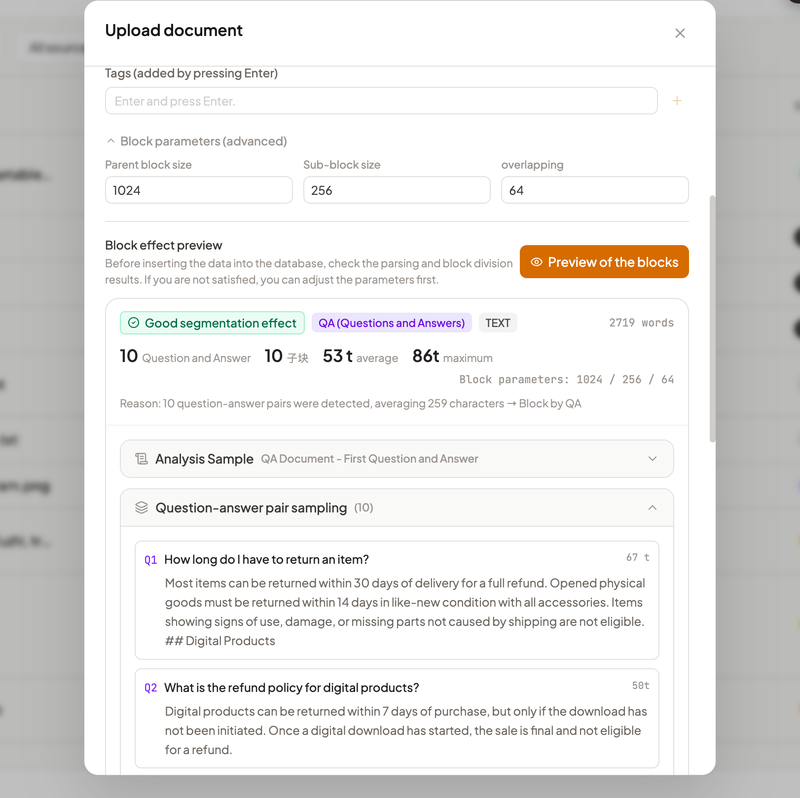Close the Upload document dialog
800x798 pixels.
coord(680,33)
